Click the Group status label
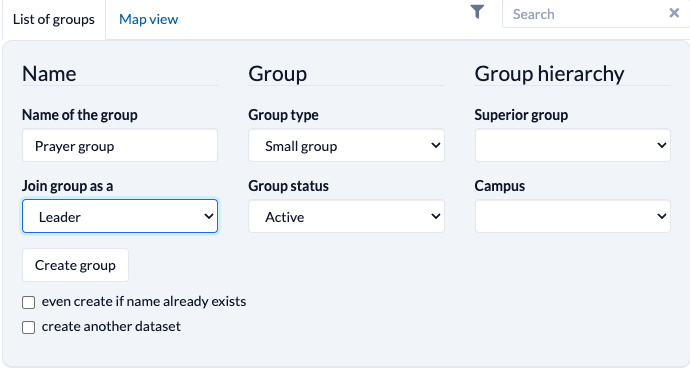Screen dimensions: 690x368 pyautogui.click(x=288, y=186)
